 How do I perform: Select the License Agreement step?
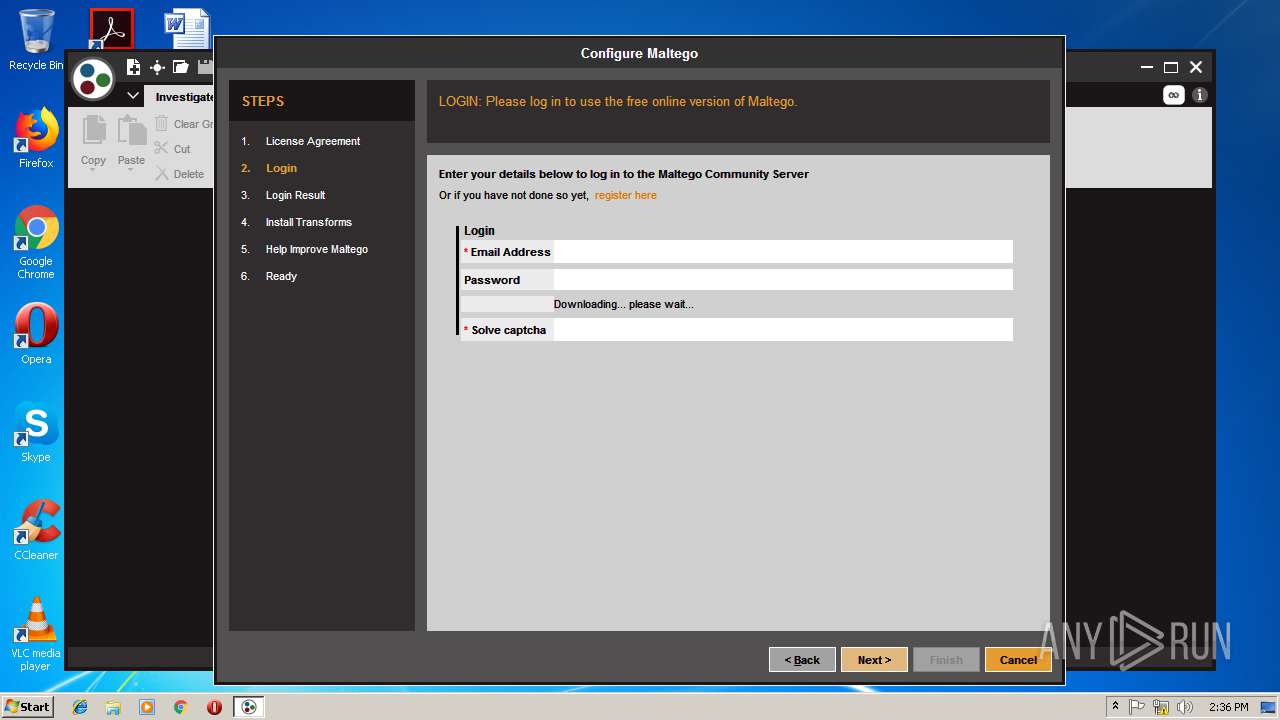tap(312, 141)
